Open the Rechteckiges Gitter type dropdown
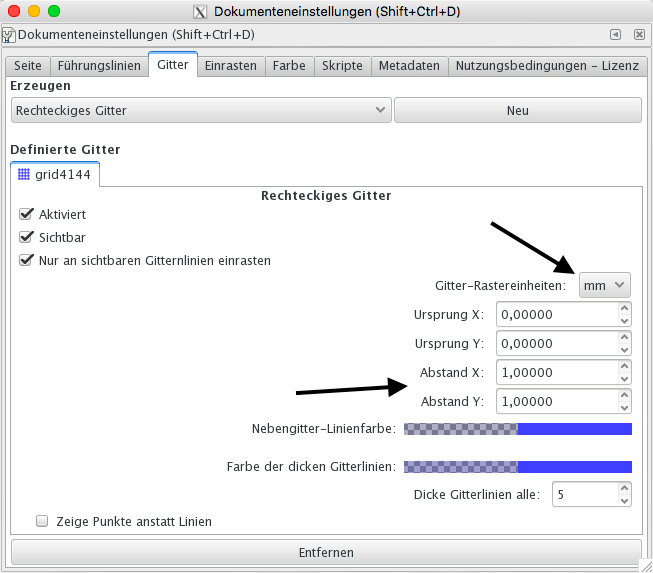This screenshot has width=653, height=573. (x=200, y=110)
